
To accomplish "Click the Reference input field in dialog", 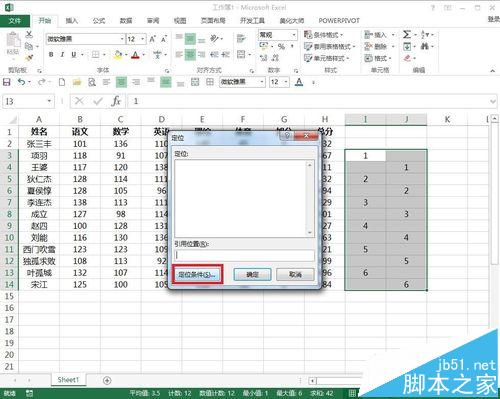I will (244, 255).
